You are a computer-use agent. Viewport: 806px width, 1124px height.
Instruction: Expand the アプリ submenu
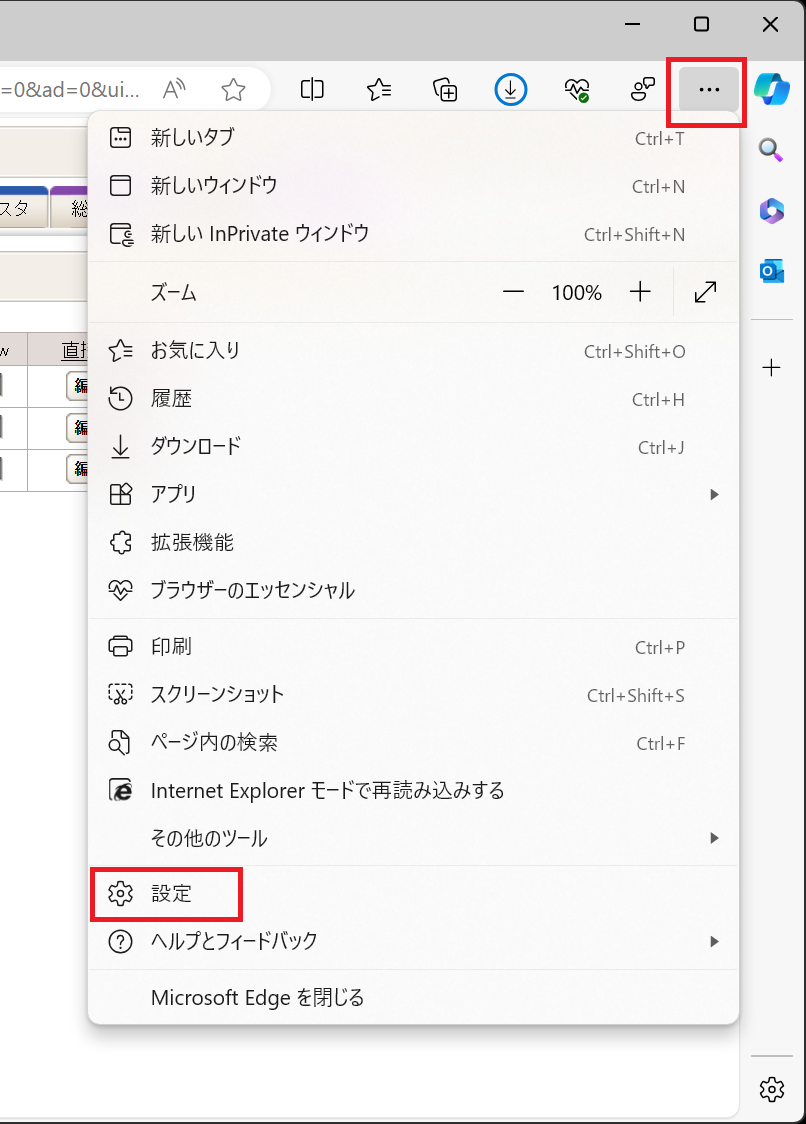pos(413,495)
